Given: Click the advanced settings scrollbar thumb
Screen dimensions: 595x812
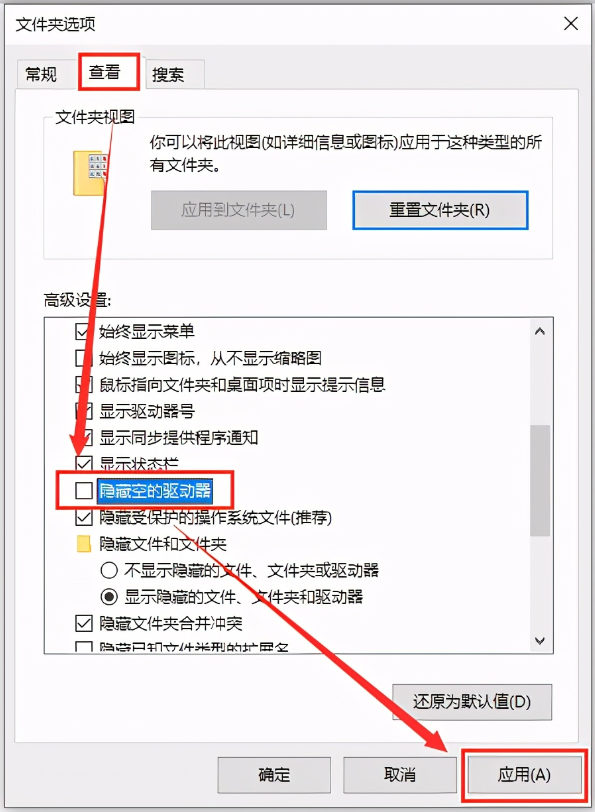Looking at the screenshot, I should [x=540, y=481].
